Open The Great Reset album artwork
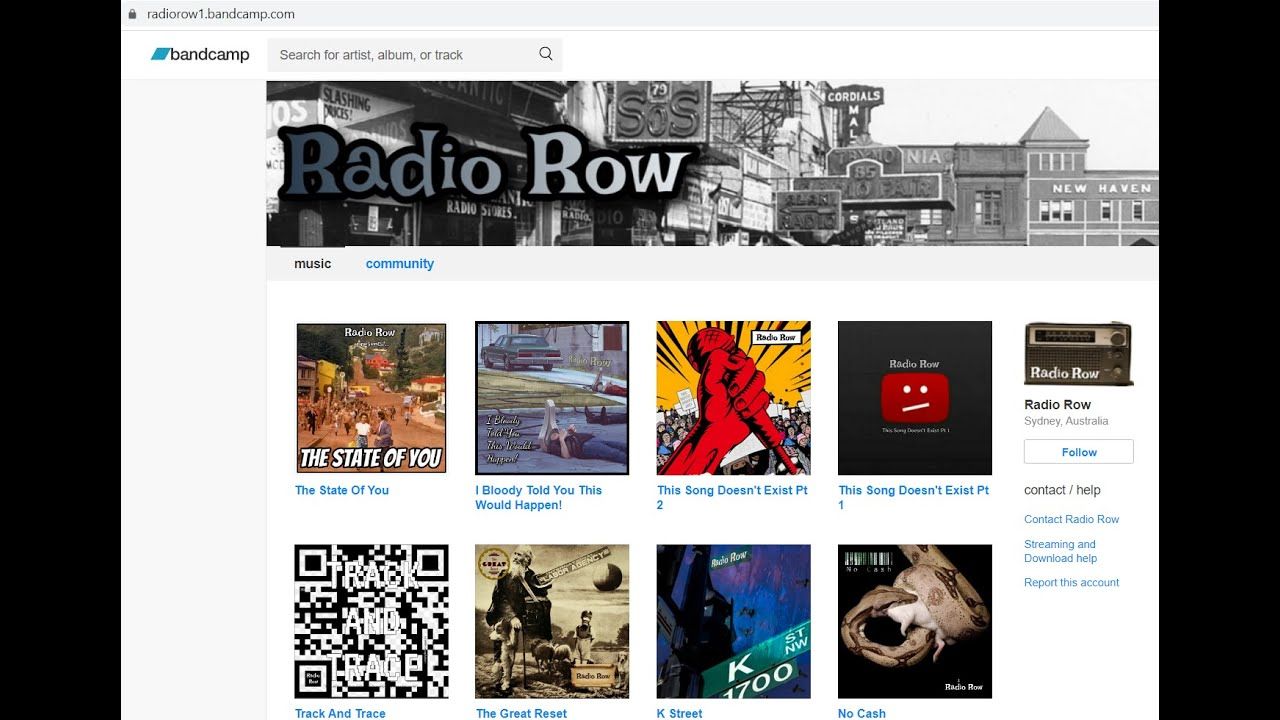The image size is (1280, 720). [x=552, y=621]
